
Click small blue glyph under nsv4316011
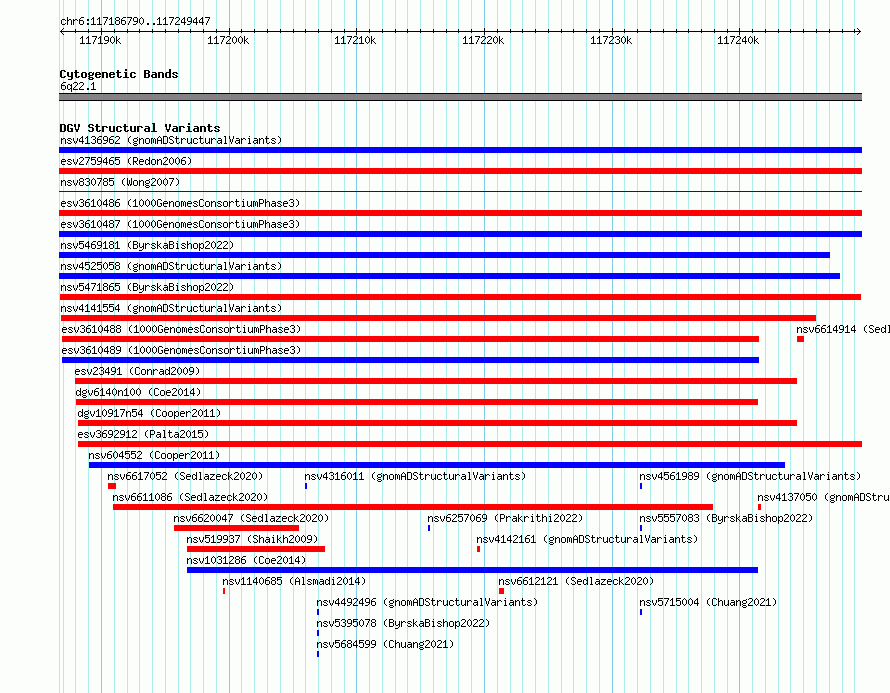coord(306,486)
